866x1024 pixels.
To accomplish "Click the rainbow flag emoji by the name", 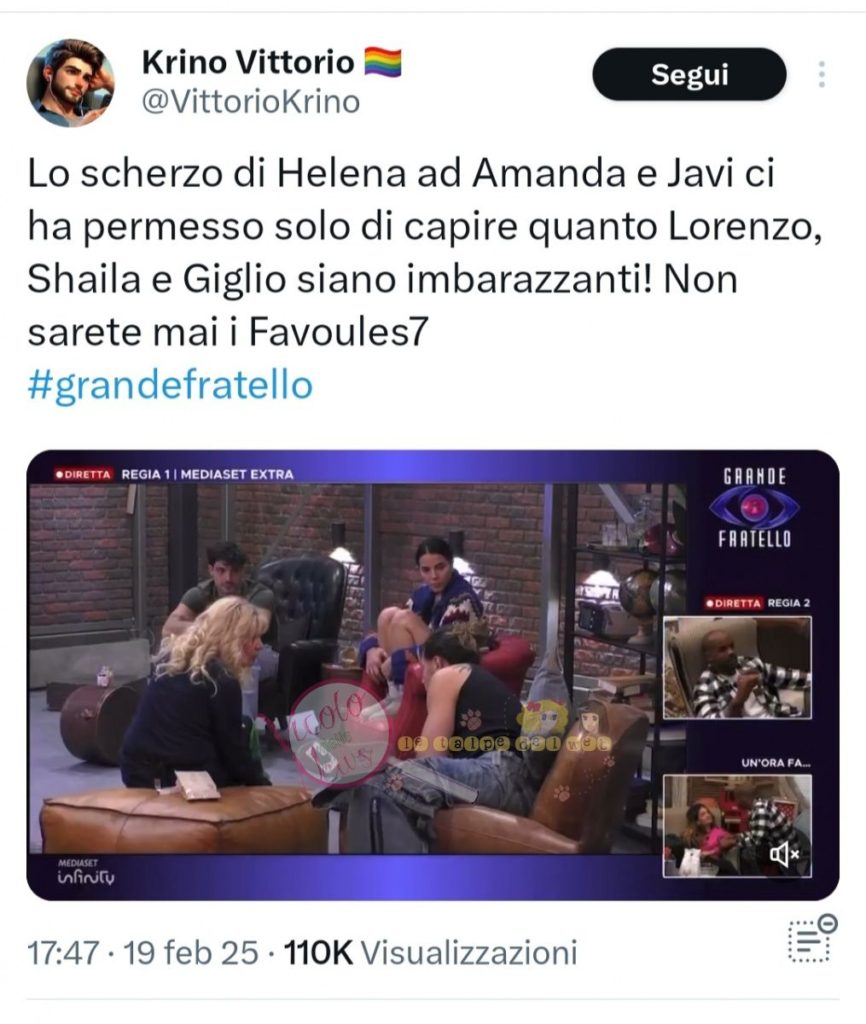I will [x=383, y=63].
